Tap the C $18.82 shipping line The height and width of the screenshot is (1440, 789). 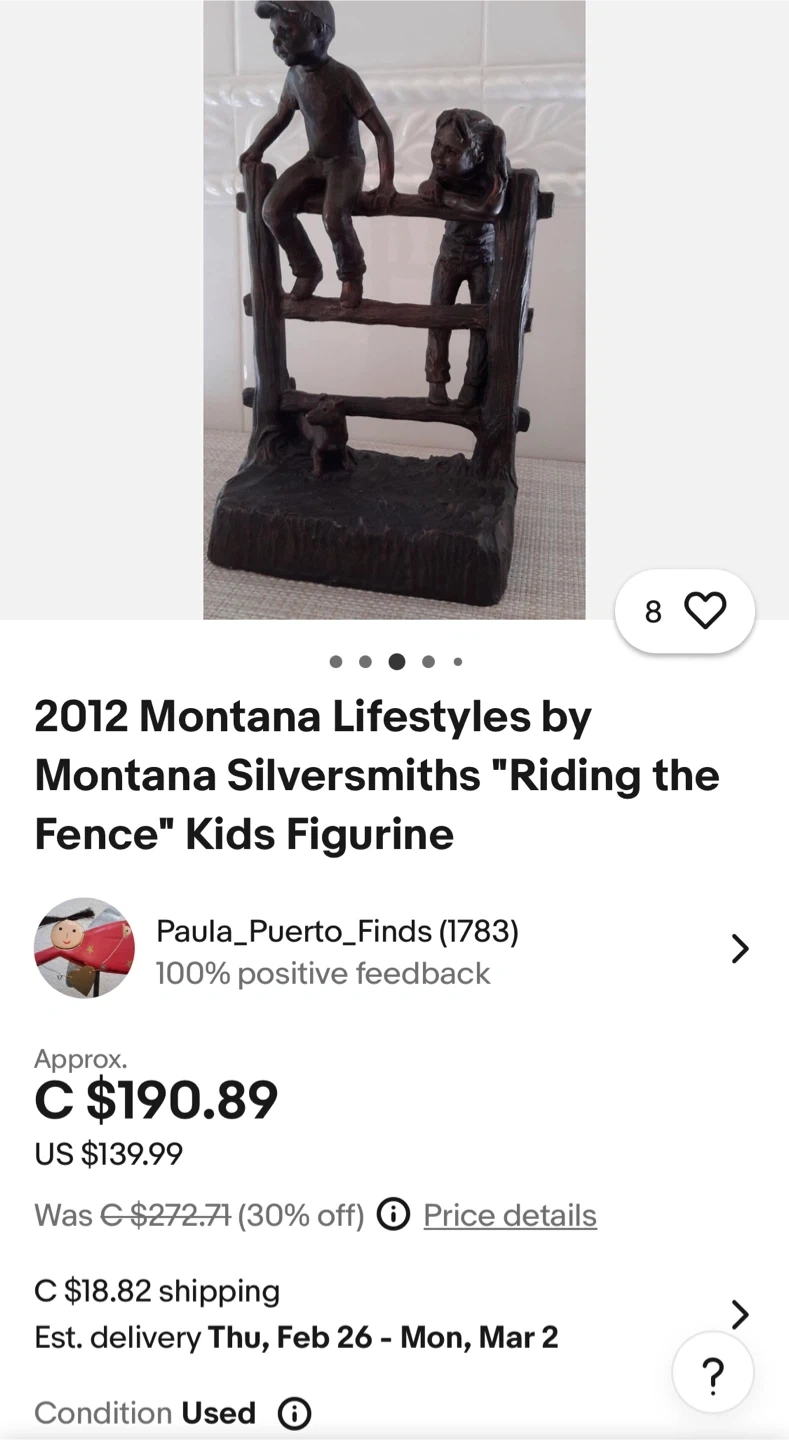[157, 1291]
